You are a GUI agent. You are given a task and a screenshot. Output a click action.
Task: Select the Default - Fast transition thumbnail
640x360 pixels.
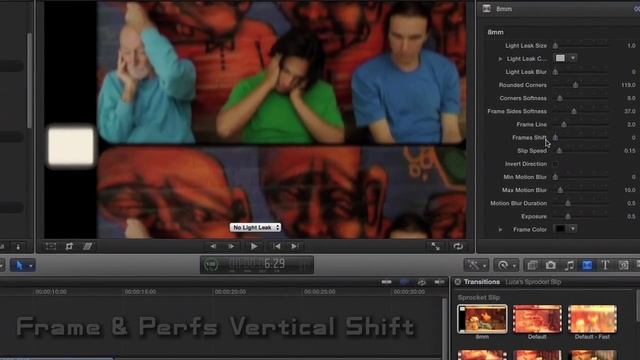(x=592, y=319)
